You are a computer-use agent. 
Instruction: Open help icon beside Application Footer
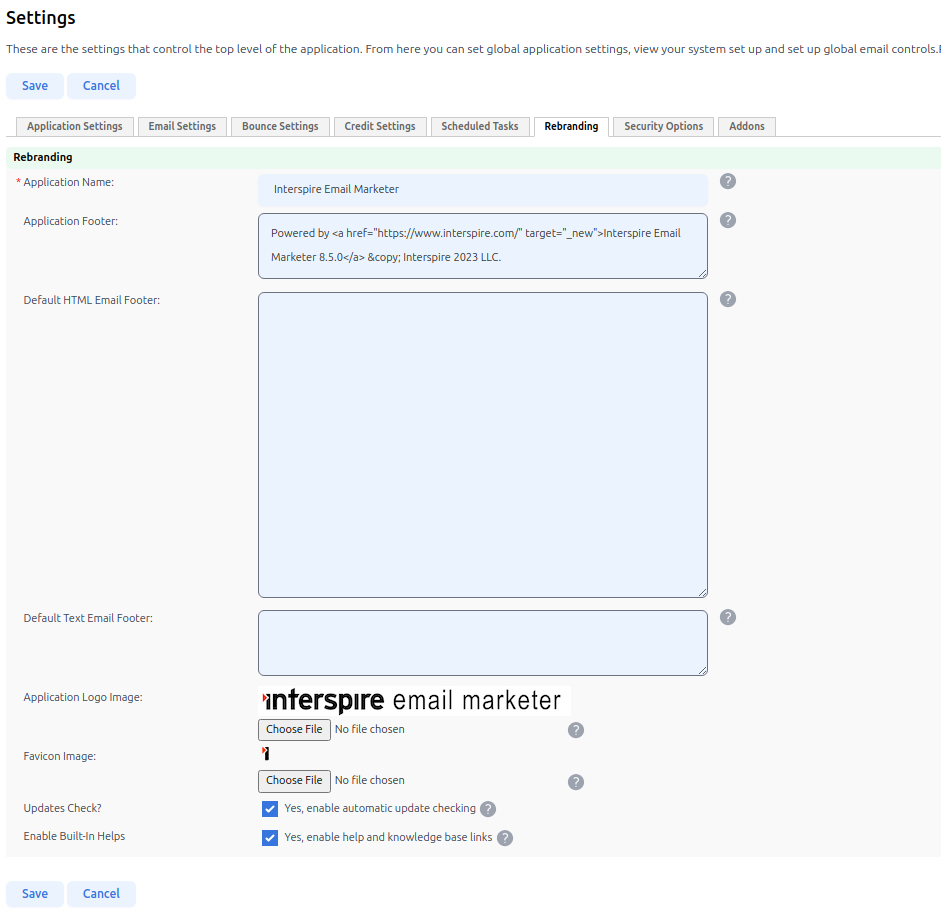click(727, 220)
